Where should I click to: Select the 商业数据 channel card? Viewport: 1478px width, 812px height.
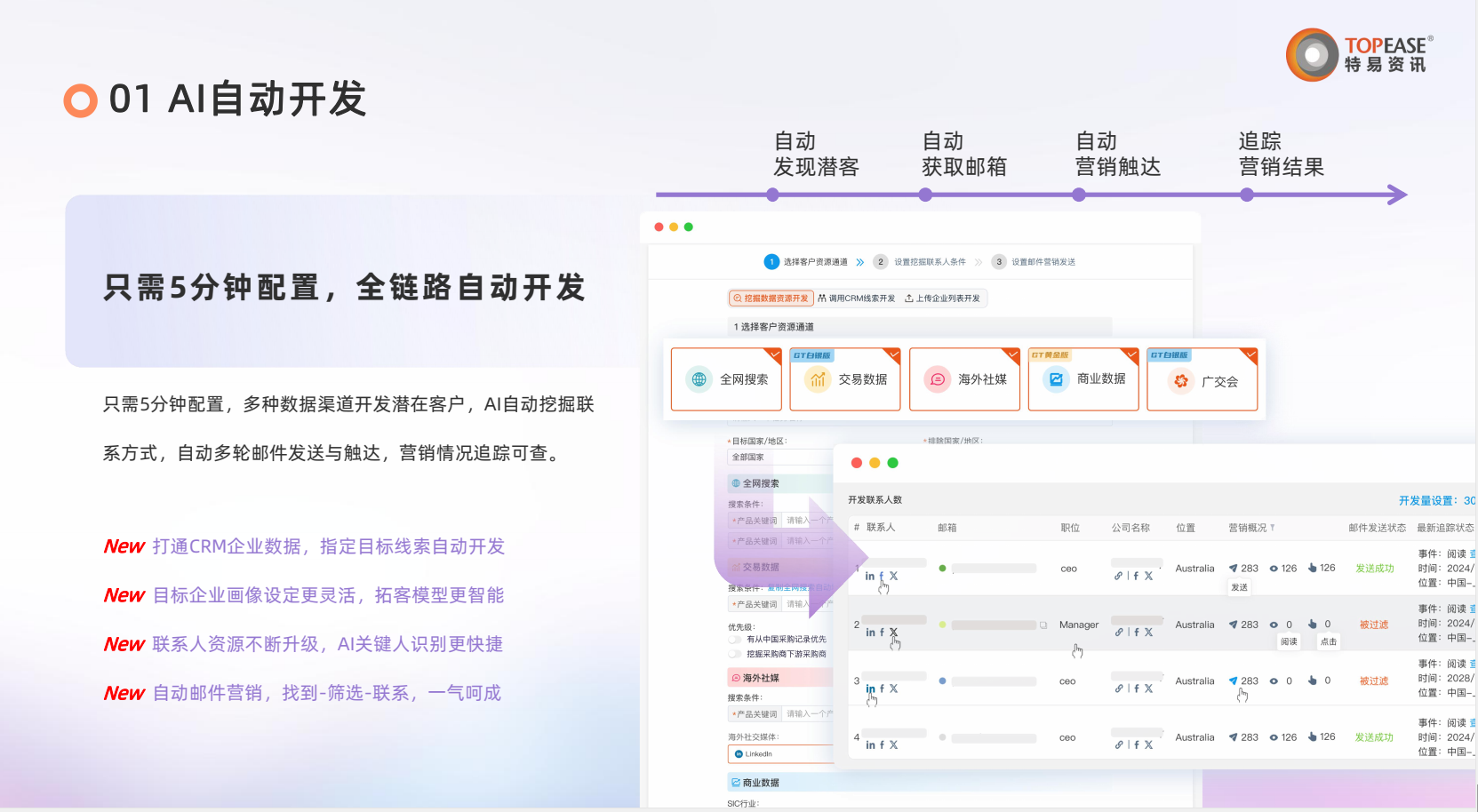(1083, 379)
